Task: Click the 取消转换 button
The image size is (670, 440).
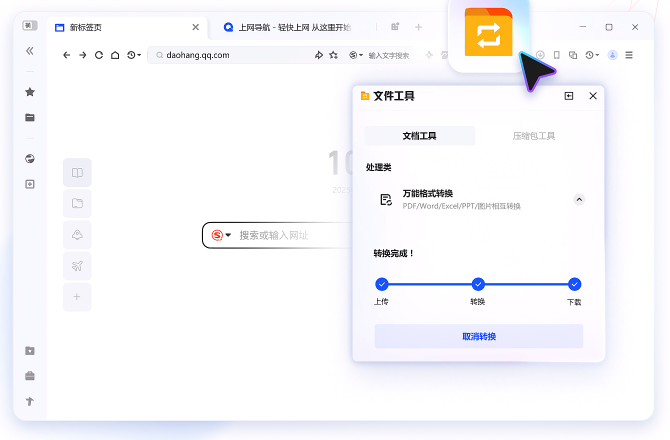Action: tap(479, 336)
